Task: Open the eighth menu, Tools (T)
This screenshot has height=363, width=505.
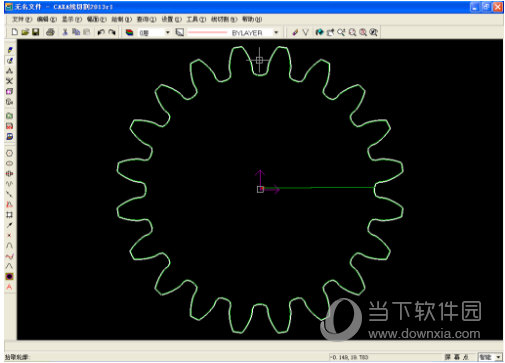Action: pos(196,19)
